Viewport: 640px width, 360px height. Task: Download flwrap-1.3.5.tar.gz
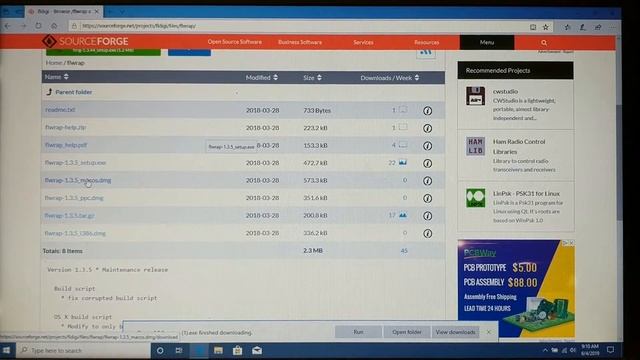(69, 215)
